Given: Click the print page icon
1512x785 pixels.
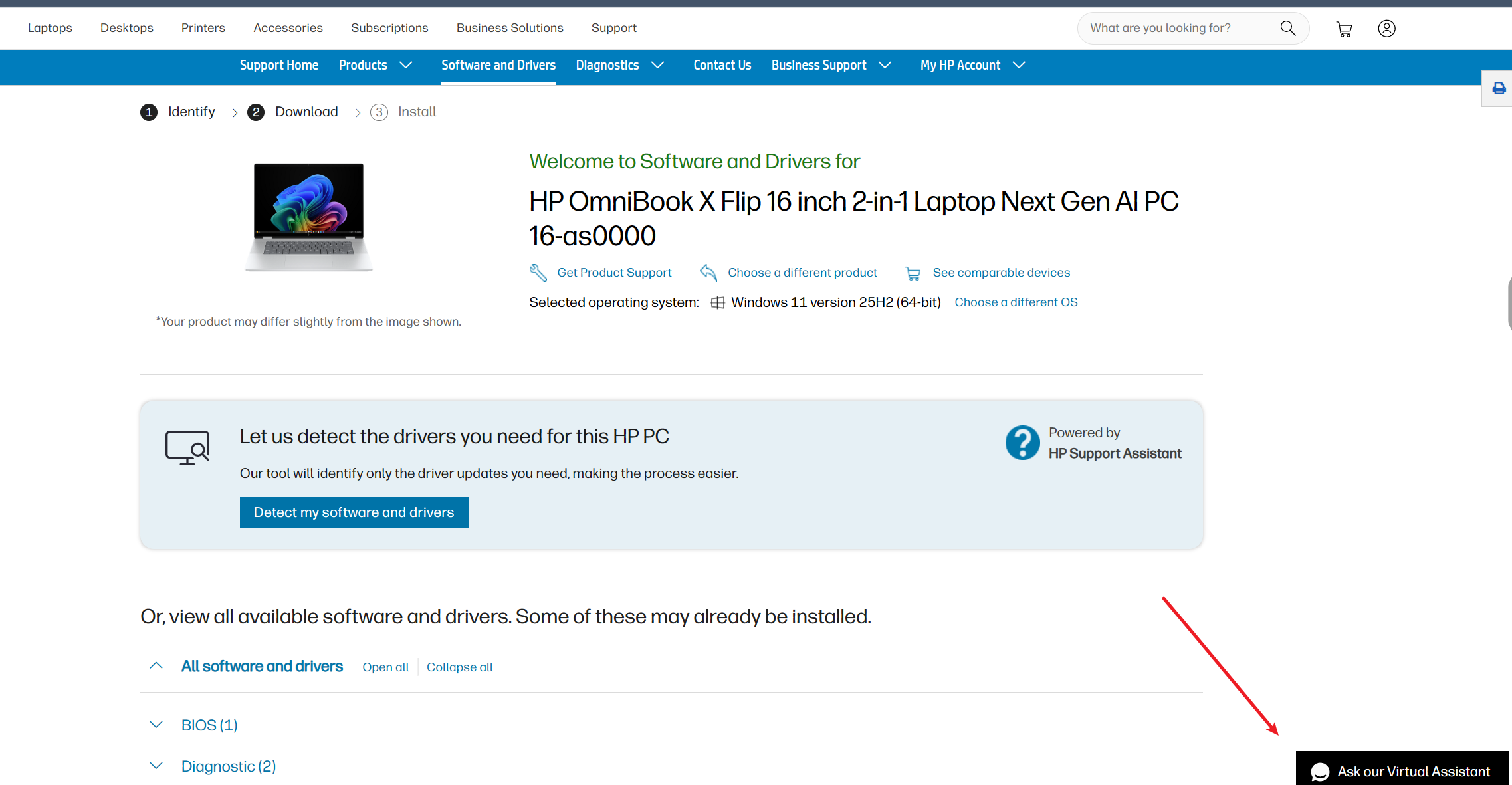Looking at the screenshot, I should point(1499,88).
